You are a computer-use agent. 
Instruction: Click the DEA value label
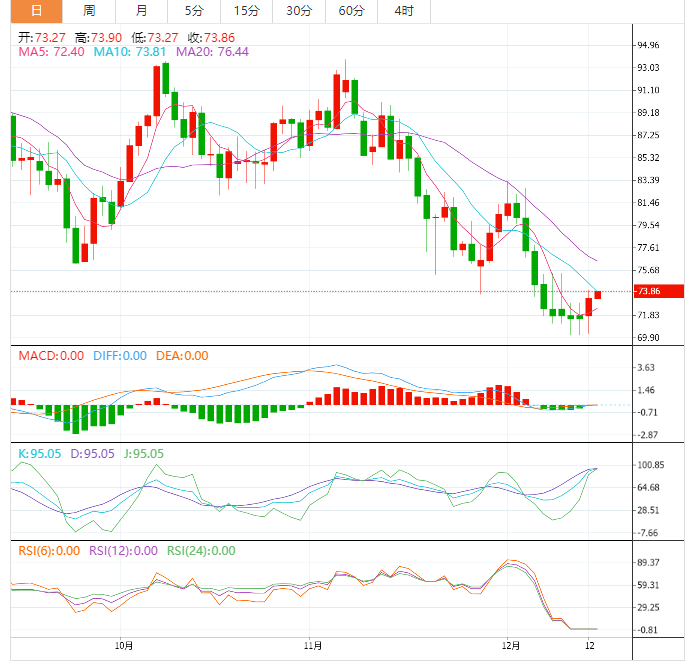(x=182, y=355)
